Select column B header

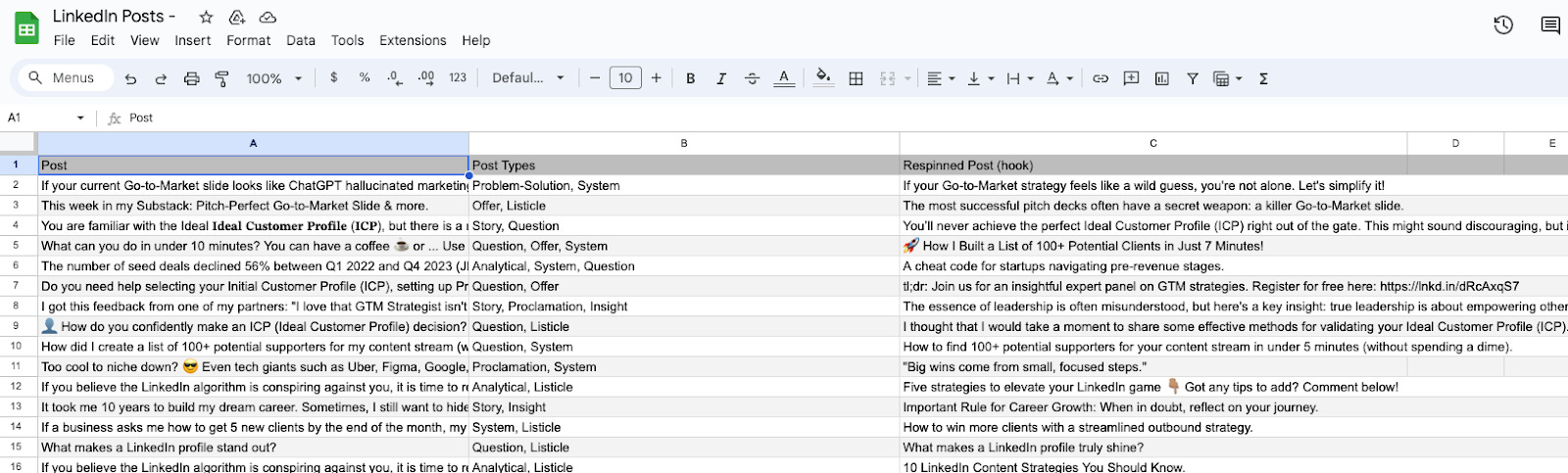[684, 143]
